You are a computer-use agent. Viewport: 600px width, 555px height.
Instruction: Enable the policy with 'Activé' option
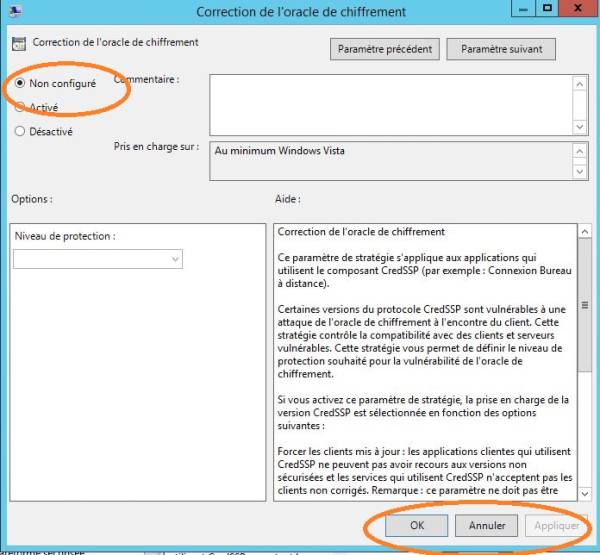20,106
